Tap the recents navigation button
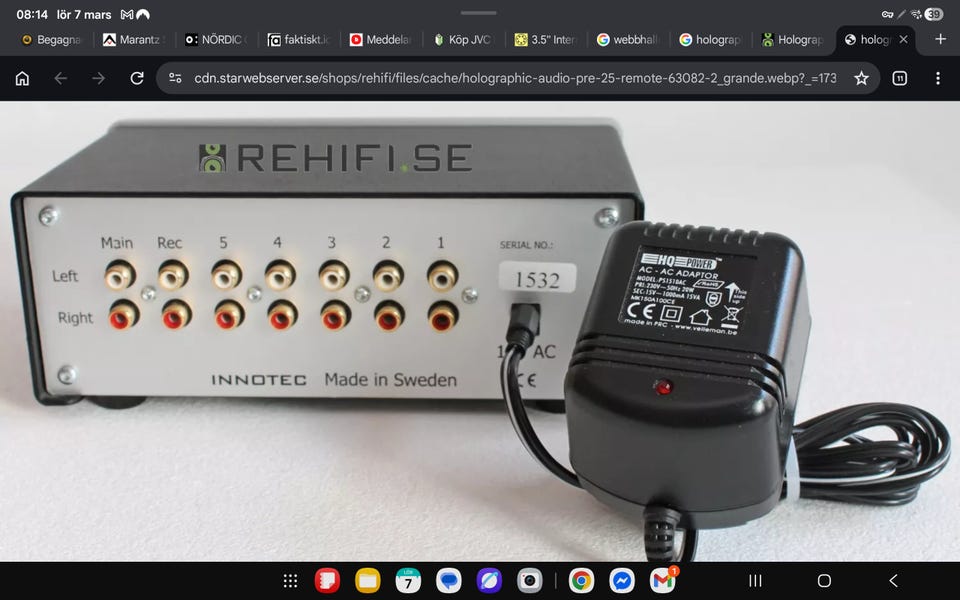 [756, 580]
